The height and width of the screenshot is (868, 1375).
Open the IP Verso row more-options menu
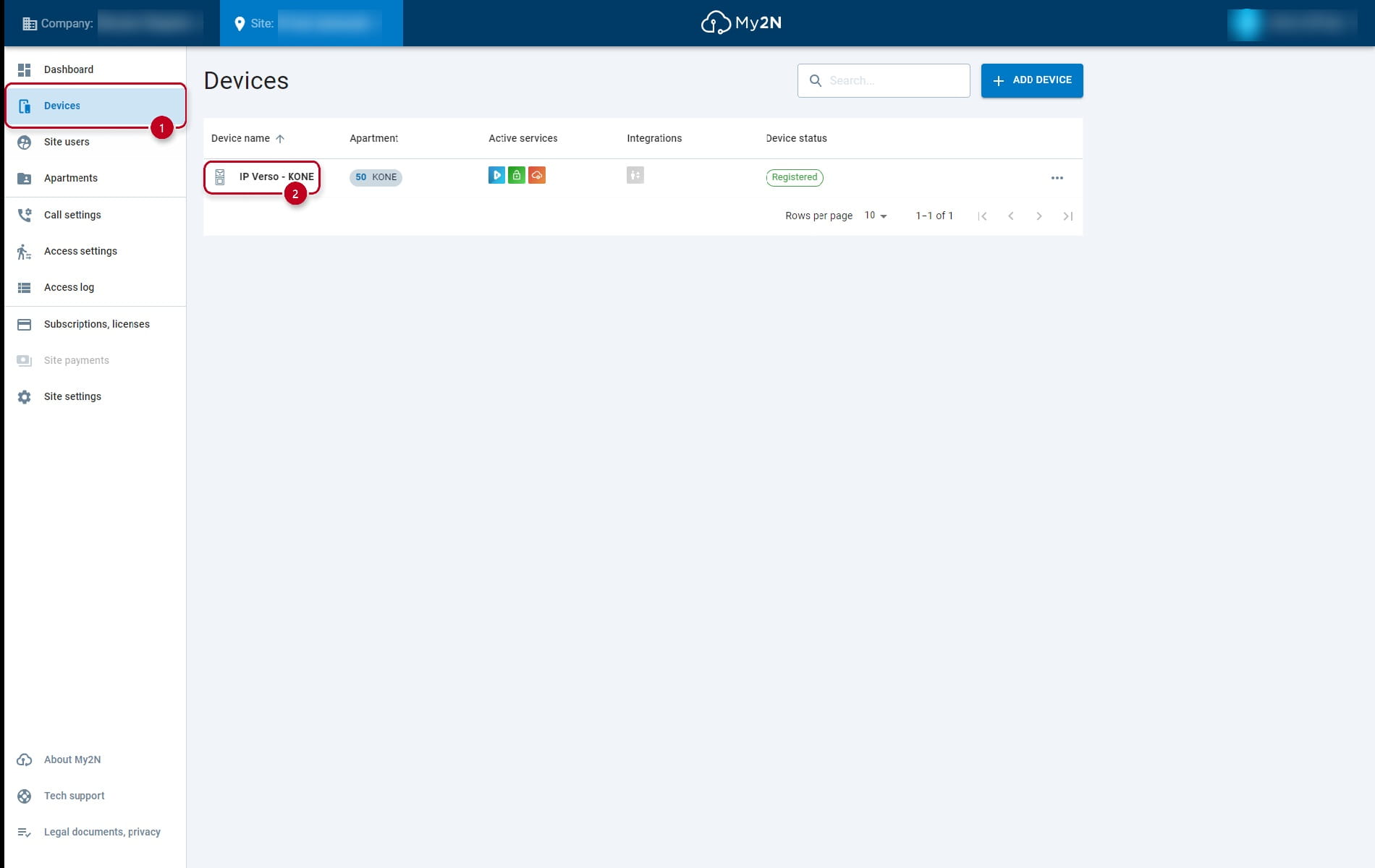1057,178
